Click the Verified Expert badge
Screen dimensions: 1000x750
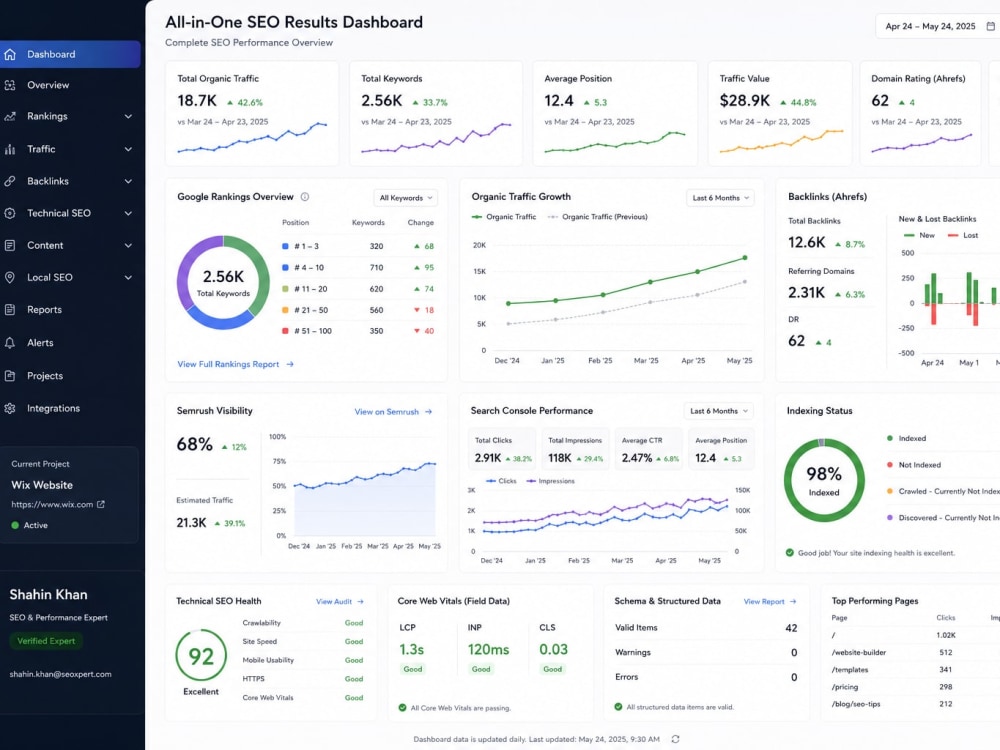pyautogui.click(x=46, y=641)
